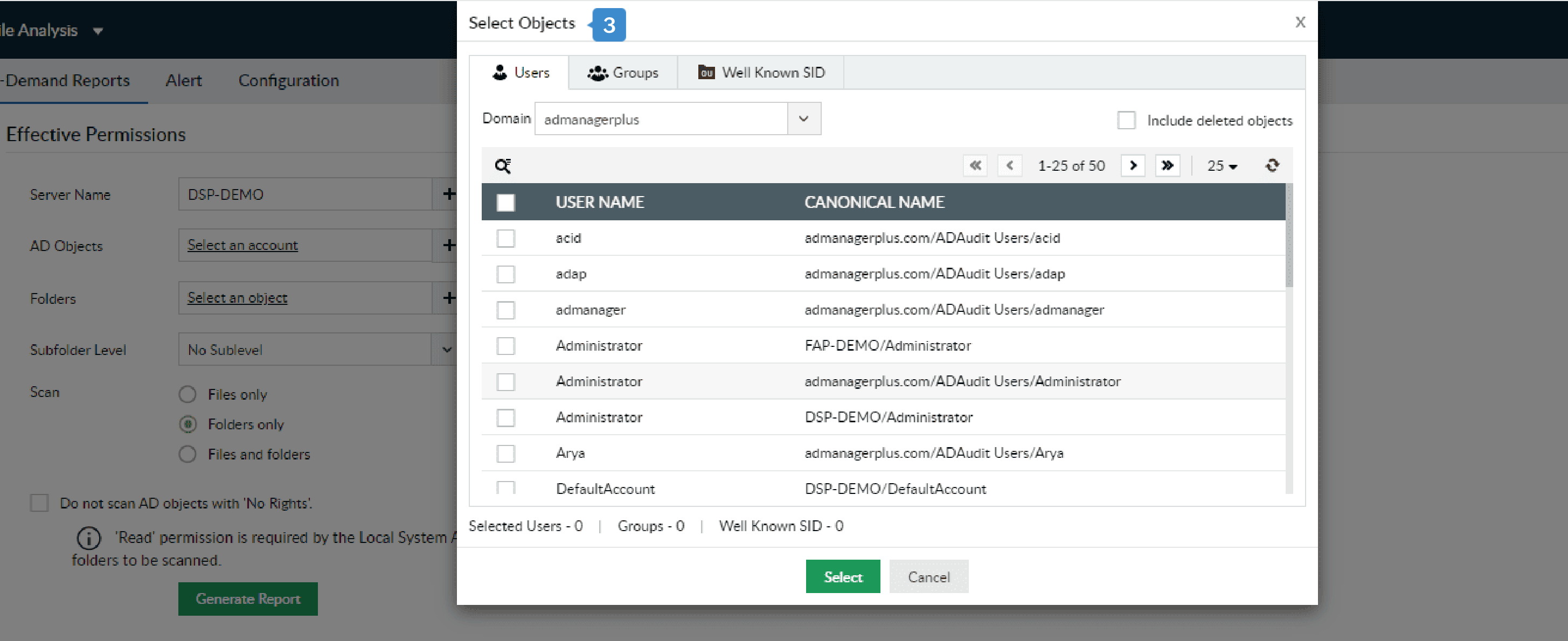1568x641 pixels.
Task: Go to first page of users
Action: (x=975, y=165)
